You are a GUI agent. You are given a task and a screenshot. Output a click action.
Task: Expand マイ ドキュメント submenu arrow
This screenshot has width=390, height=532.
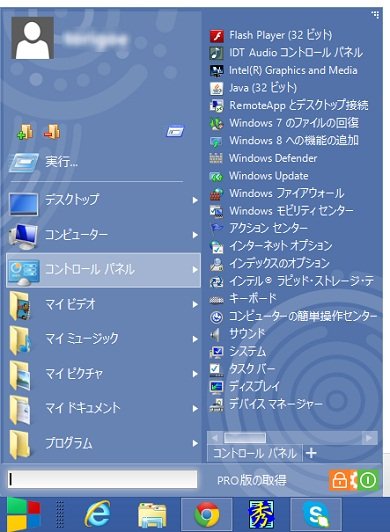195,409
